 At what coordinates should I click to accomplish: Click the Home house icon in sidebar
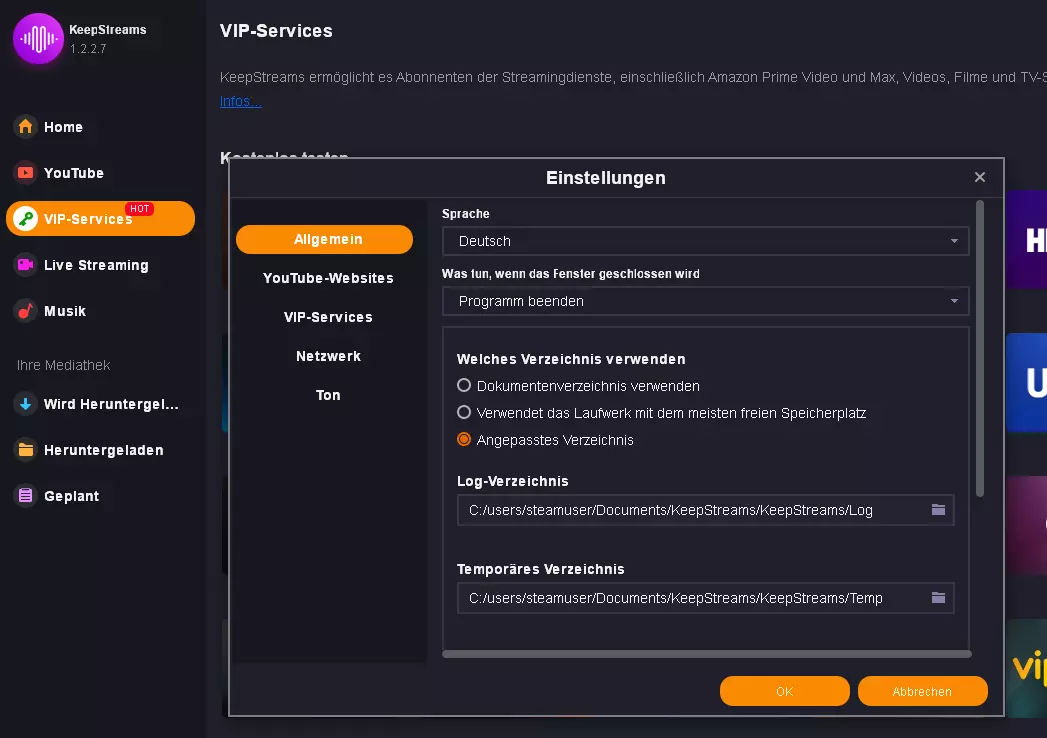[25, 126]
